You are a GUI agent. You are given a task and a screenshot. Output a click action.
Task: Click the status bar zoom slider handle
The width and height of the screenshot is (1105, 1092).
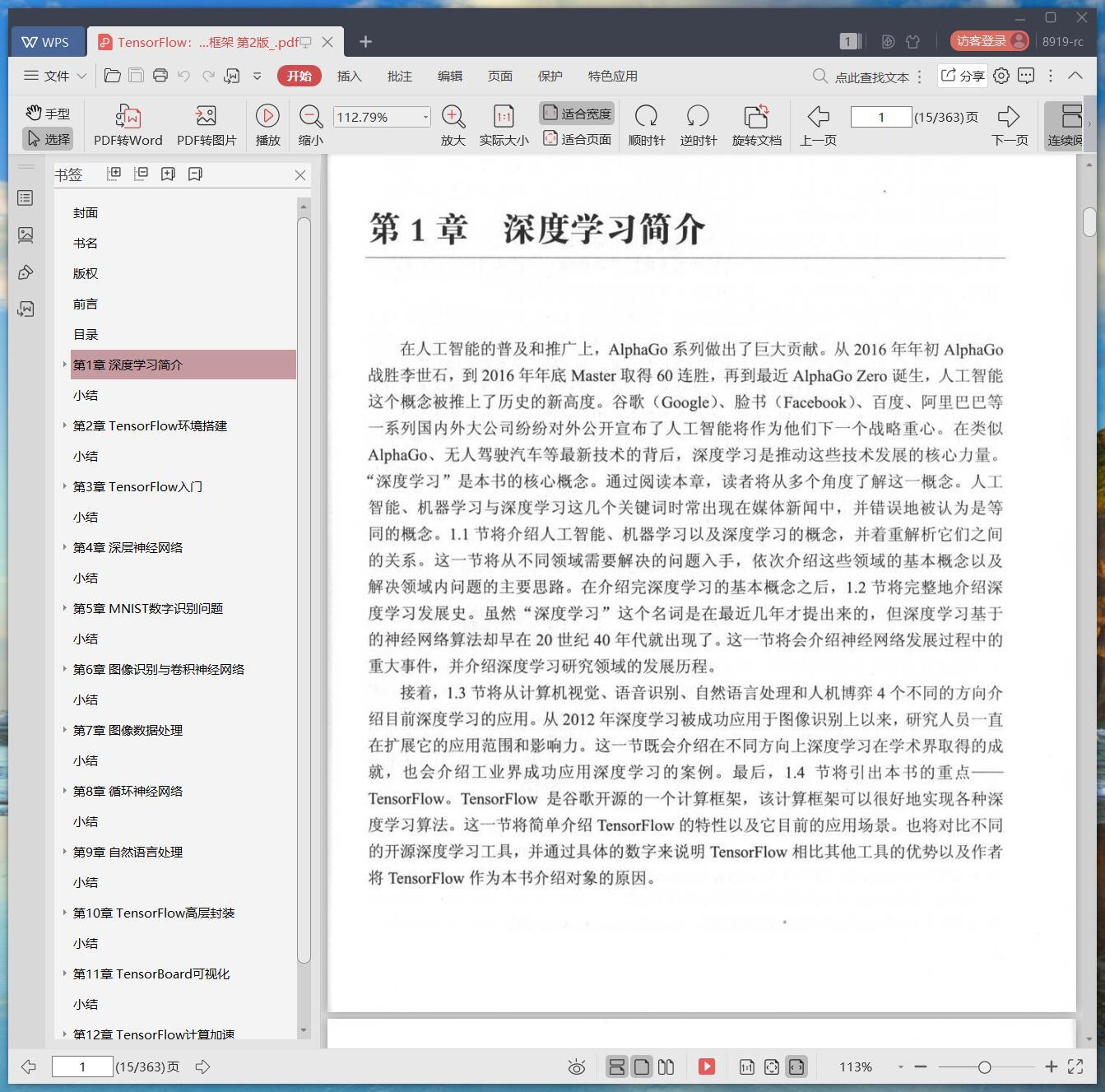point(984,1067)
